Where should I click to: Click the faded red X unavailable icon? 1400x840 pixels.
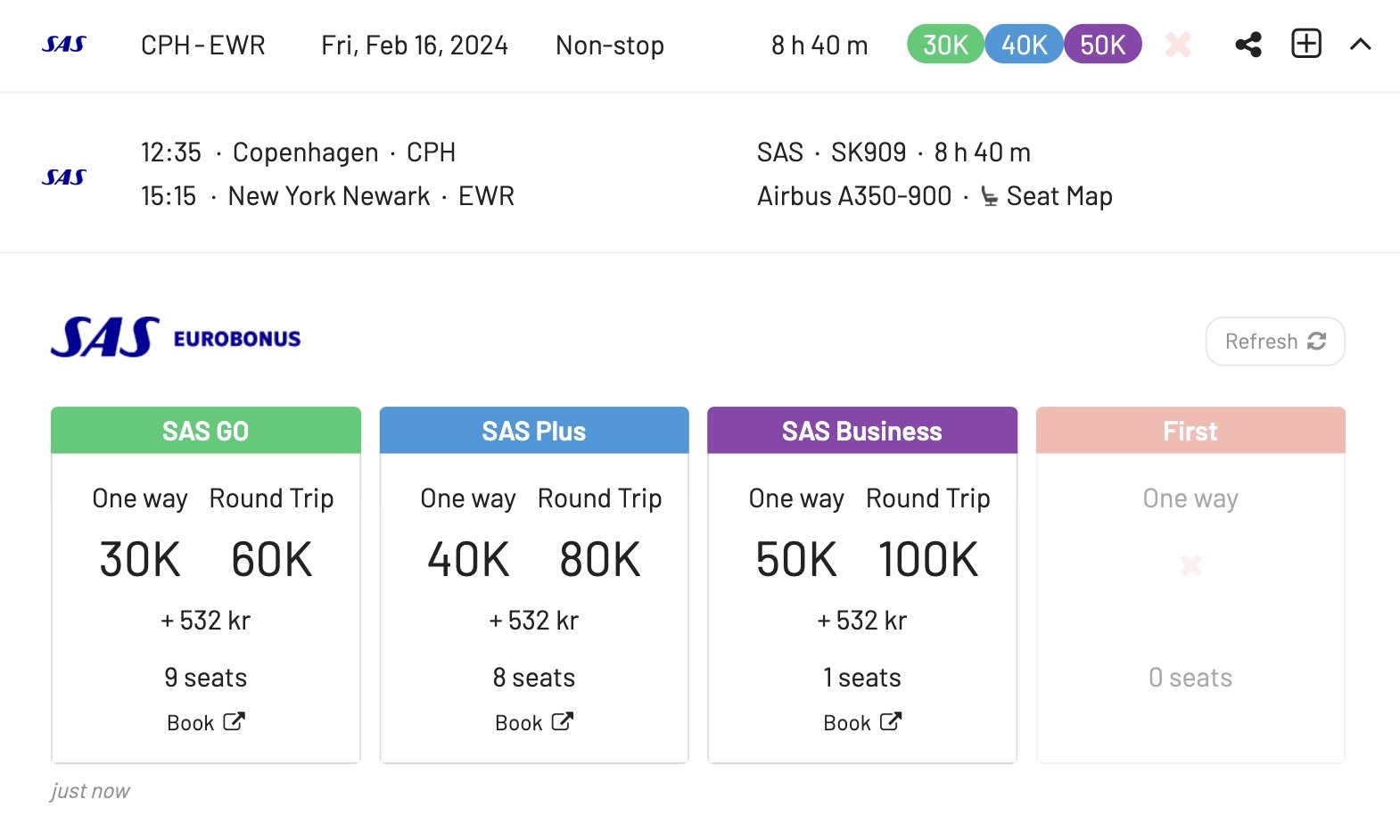tap(1178, 45)
